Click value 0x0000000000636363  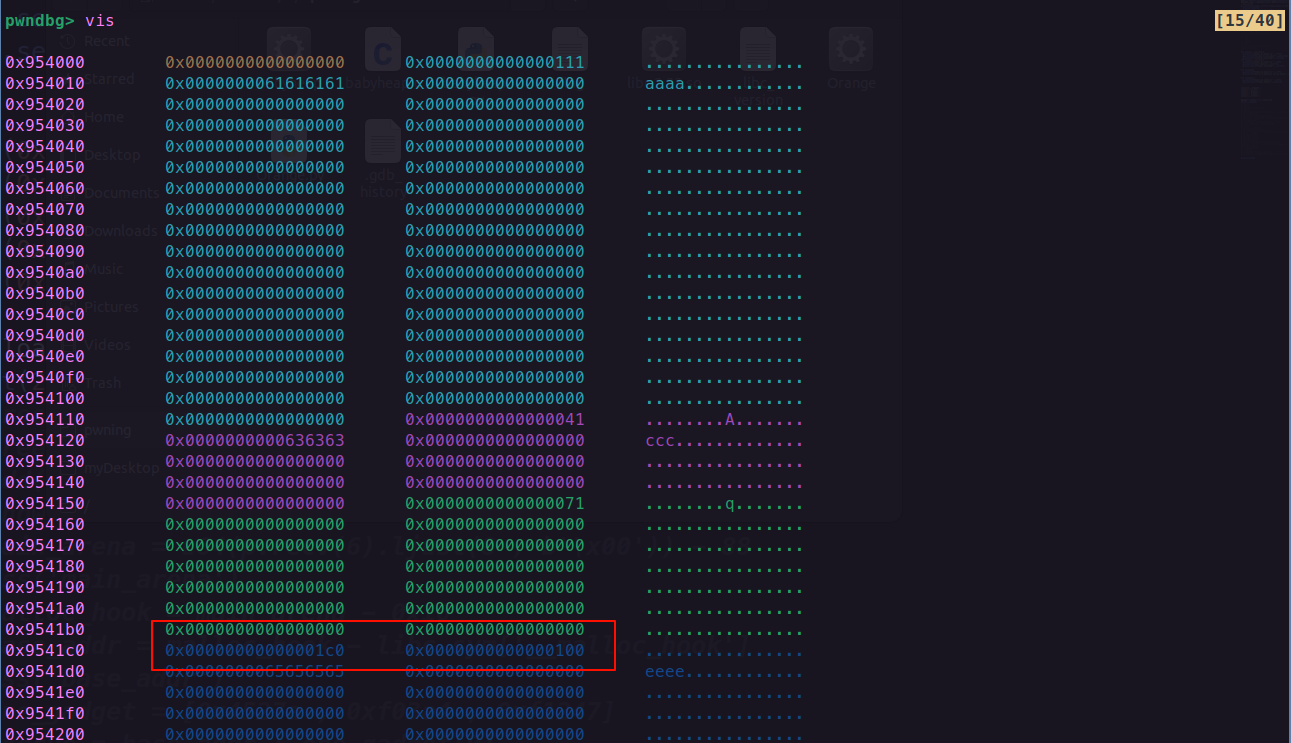(255, 440)
